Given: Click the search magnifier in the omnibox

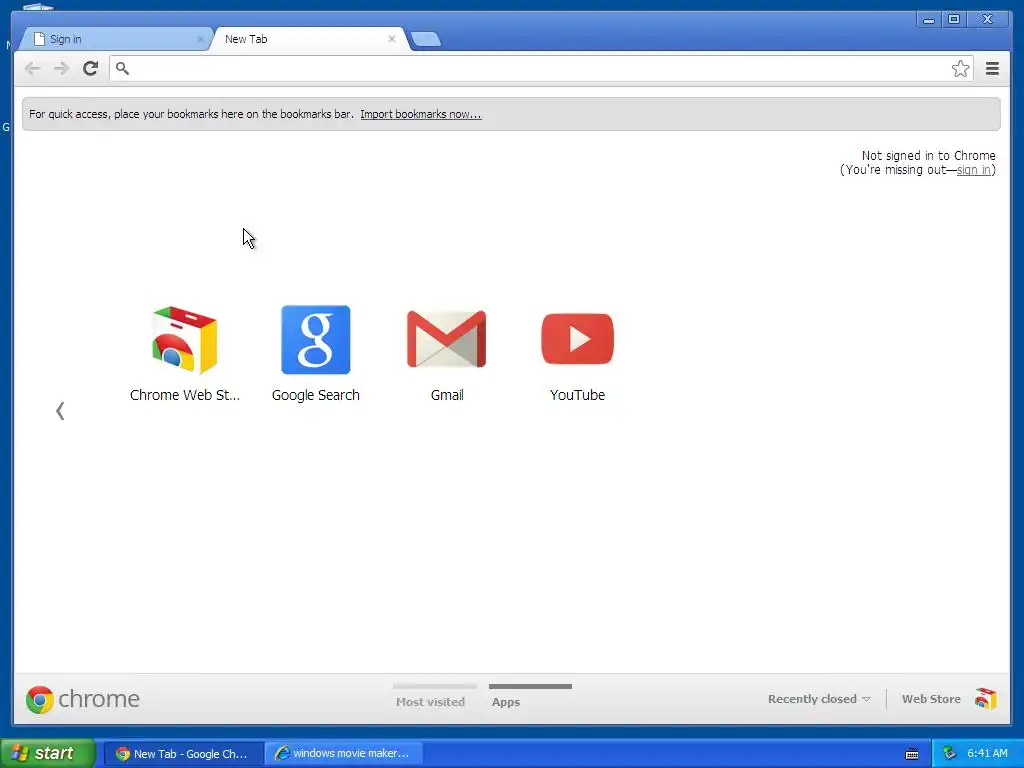Looking at the screenshot, I should pyautogui.click(x=122, y=68).
